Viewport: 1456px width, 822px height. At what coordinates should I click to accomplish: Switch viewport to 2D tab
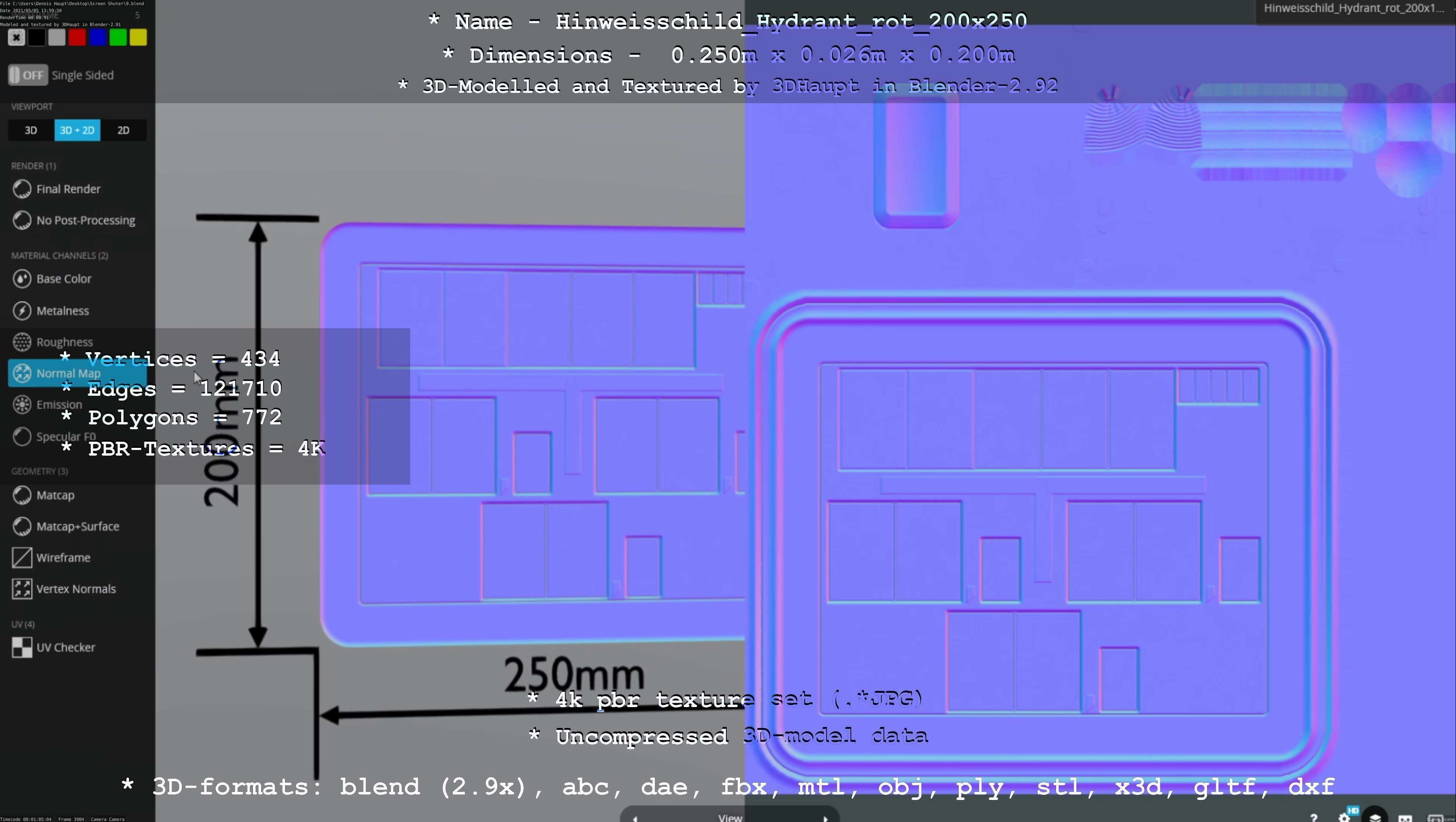123,130
